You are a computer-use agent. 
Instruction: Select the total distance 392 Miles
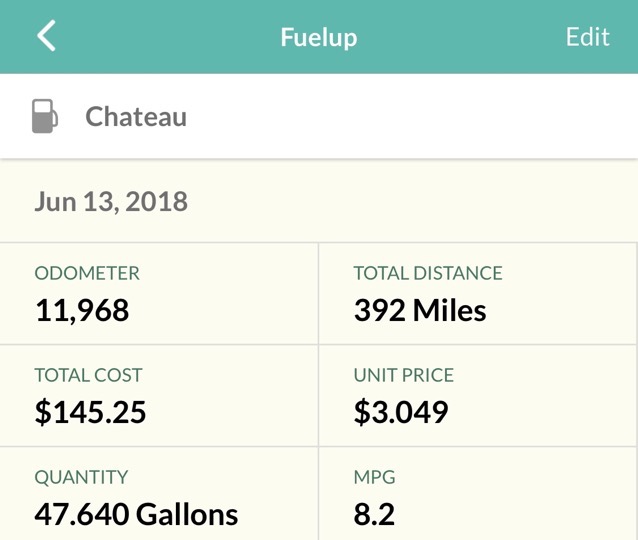[x=420, y=310]
